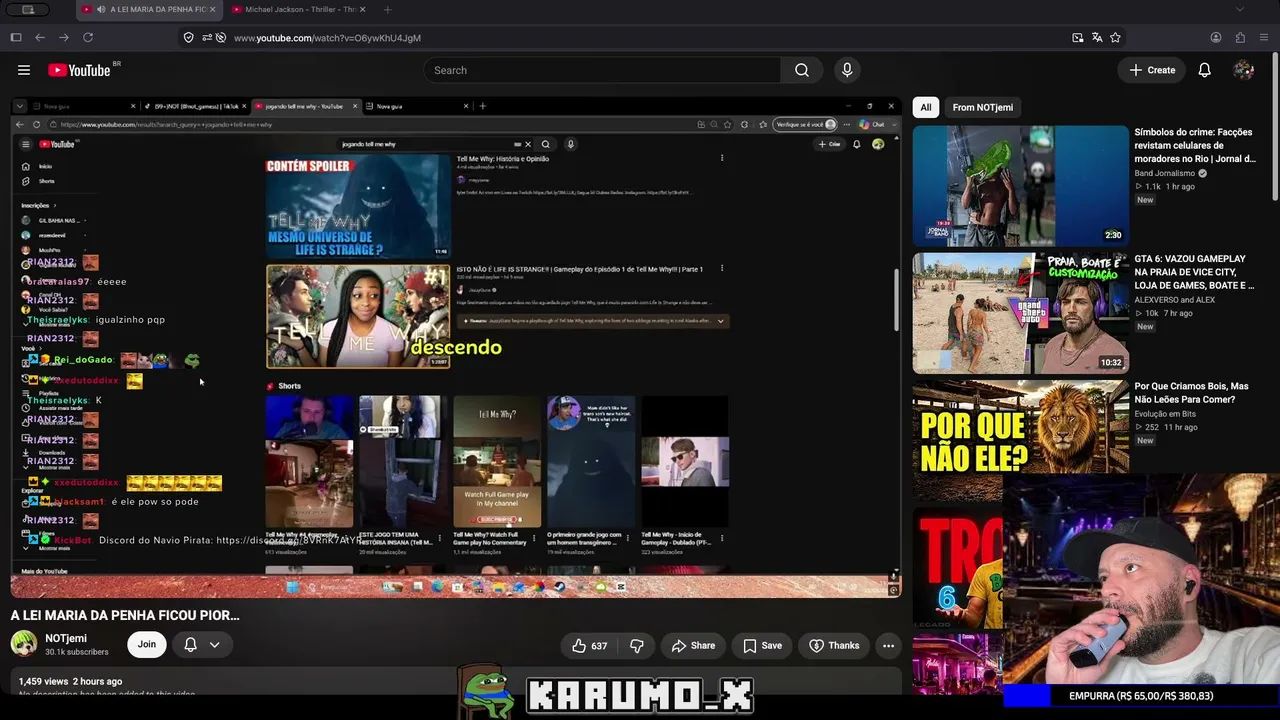Open the YouTube guide hamburger menu
This screenshot has height=720, width=1280.
(x=24, y=70)
